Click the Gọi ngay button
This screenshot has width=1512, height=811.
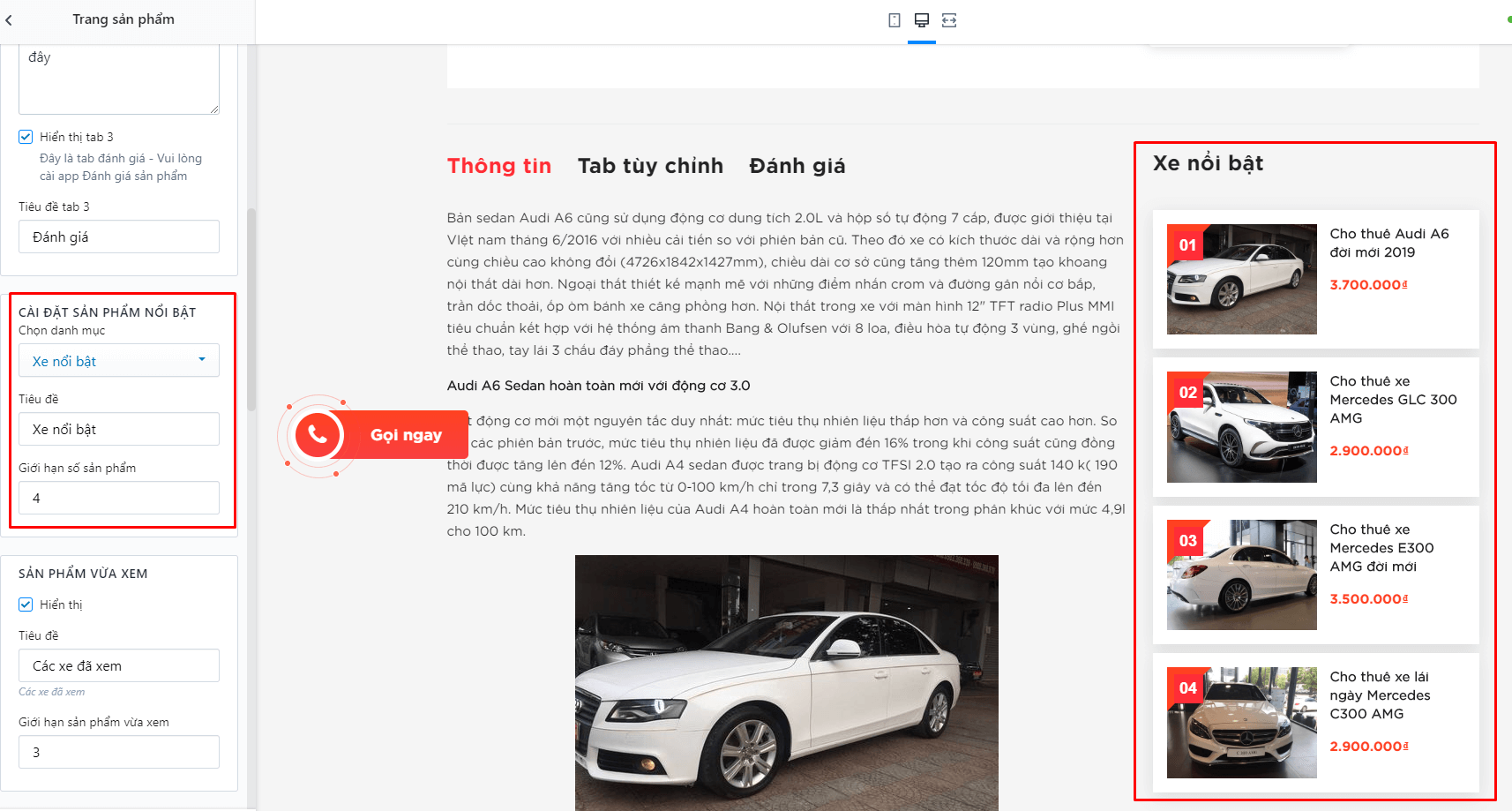(406, 435)
